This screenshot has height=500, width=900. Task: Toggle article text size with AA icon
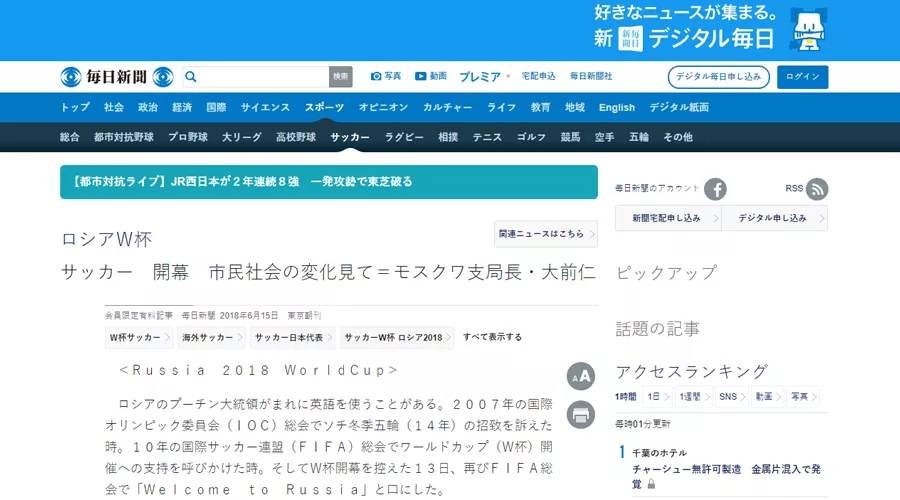coord(581,376)
